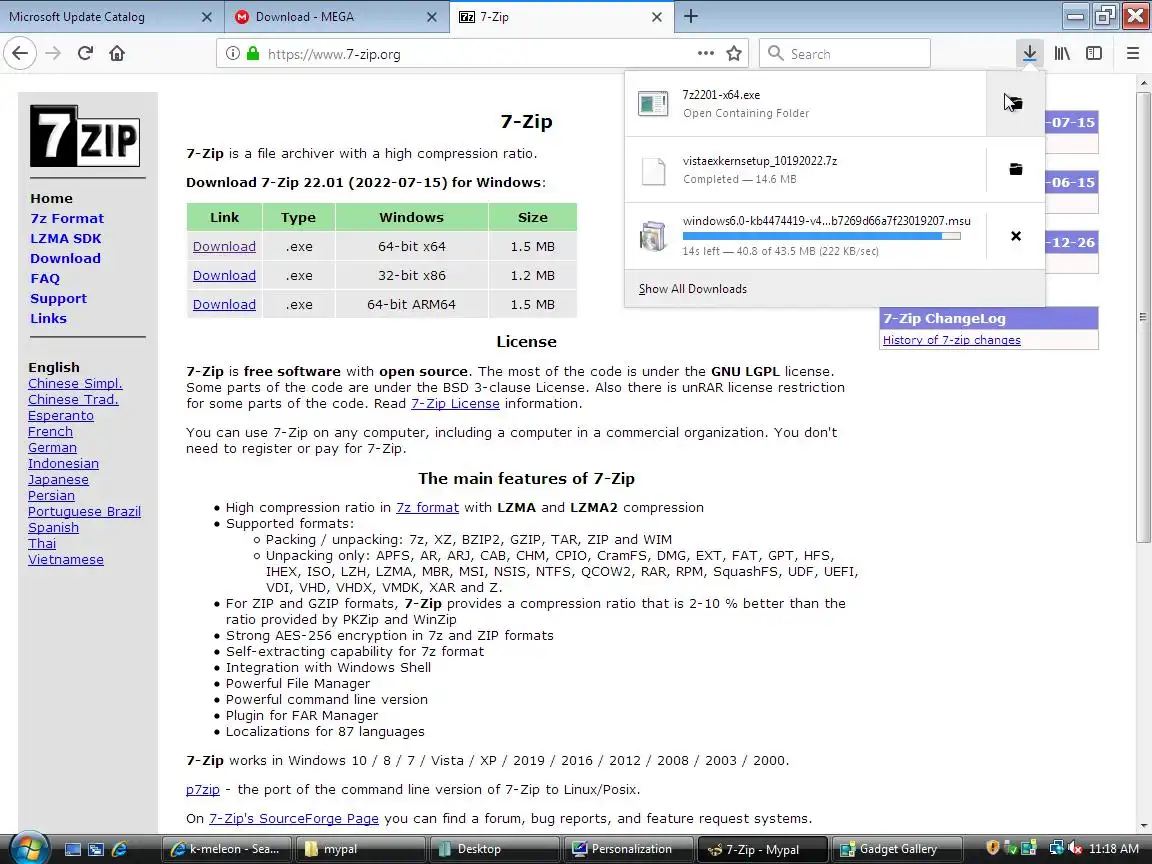The image size is (1152, 864).
Task: Open the Desktop taskbar button
Action: pos(494,849)
